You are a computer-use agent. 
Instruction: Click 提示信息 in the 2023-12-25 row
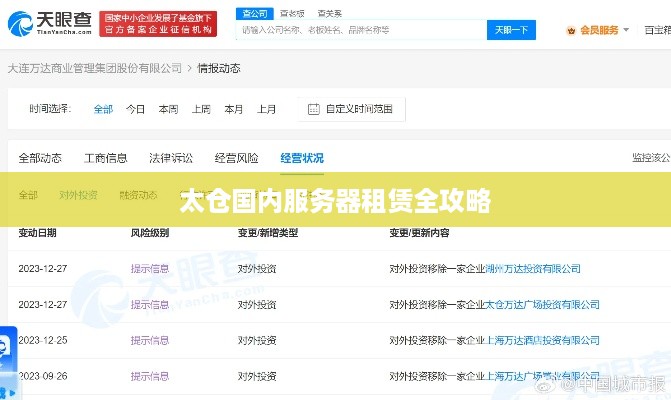pos(150,341)
